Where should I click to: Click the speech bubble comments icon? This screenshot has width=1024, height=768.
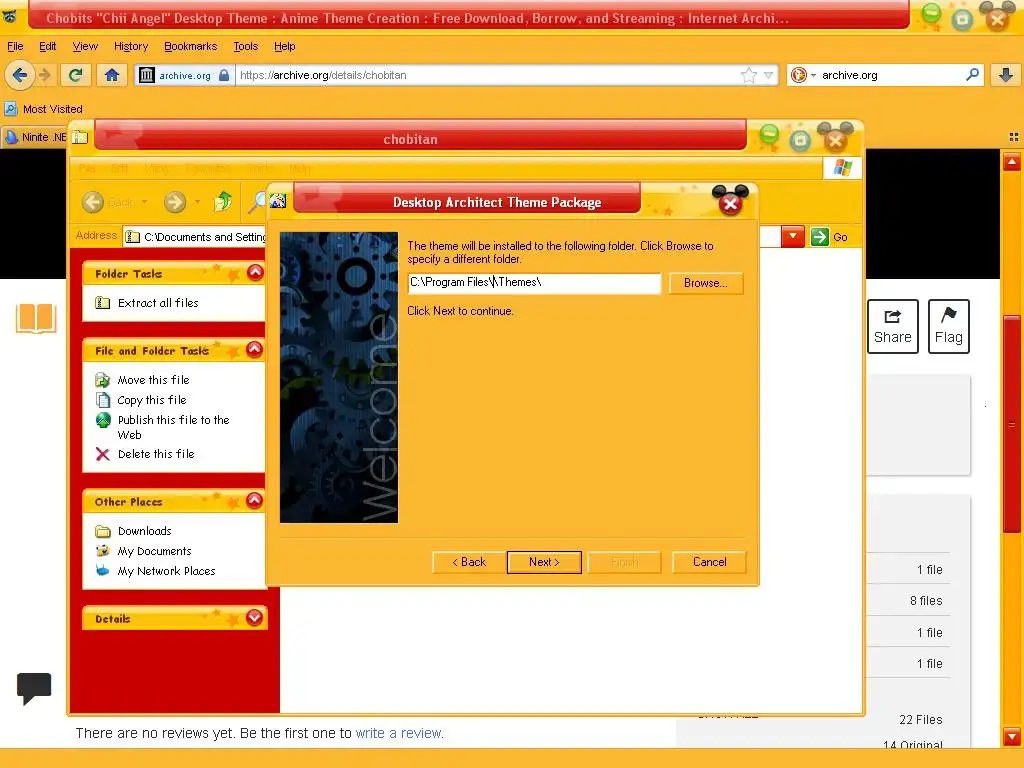34,688
